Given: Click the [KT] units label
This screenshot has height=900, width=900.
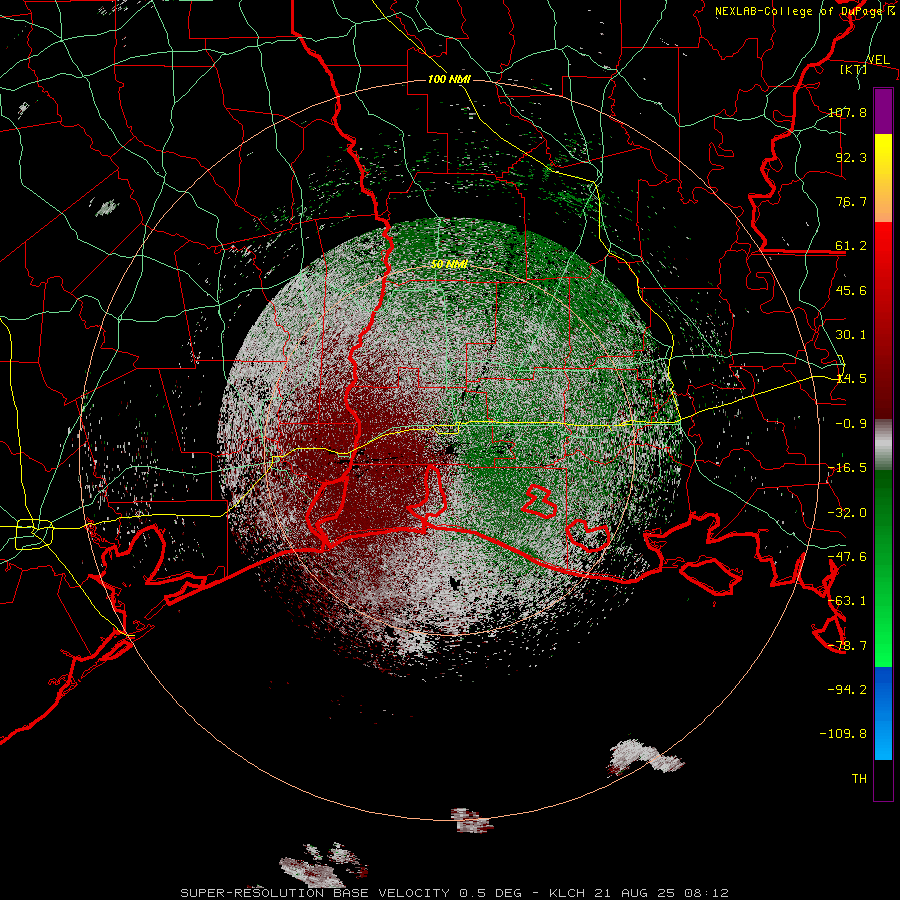Looking at the screenshot, I should [853, 69].
